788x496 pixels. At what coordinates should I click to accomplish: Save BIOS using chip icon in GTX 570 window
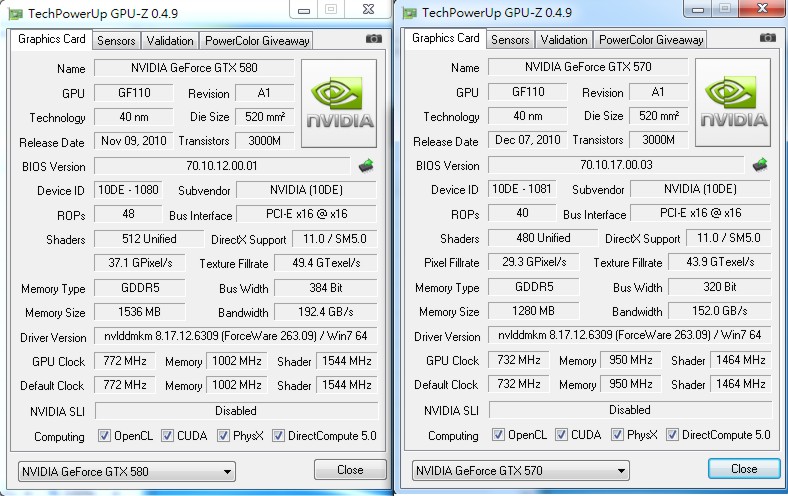760,164
